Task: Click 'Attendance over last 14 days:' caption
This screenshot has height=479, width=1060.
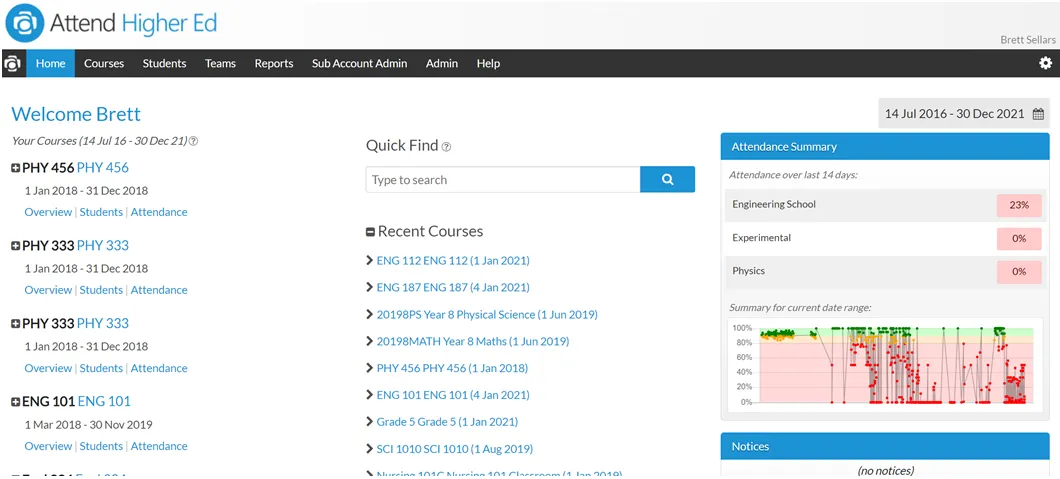Action: point(793,175)
